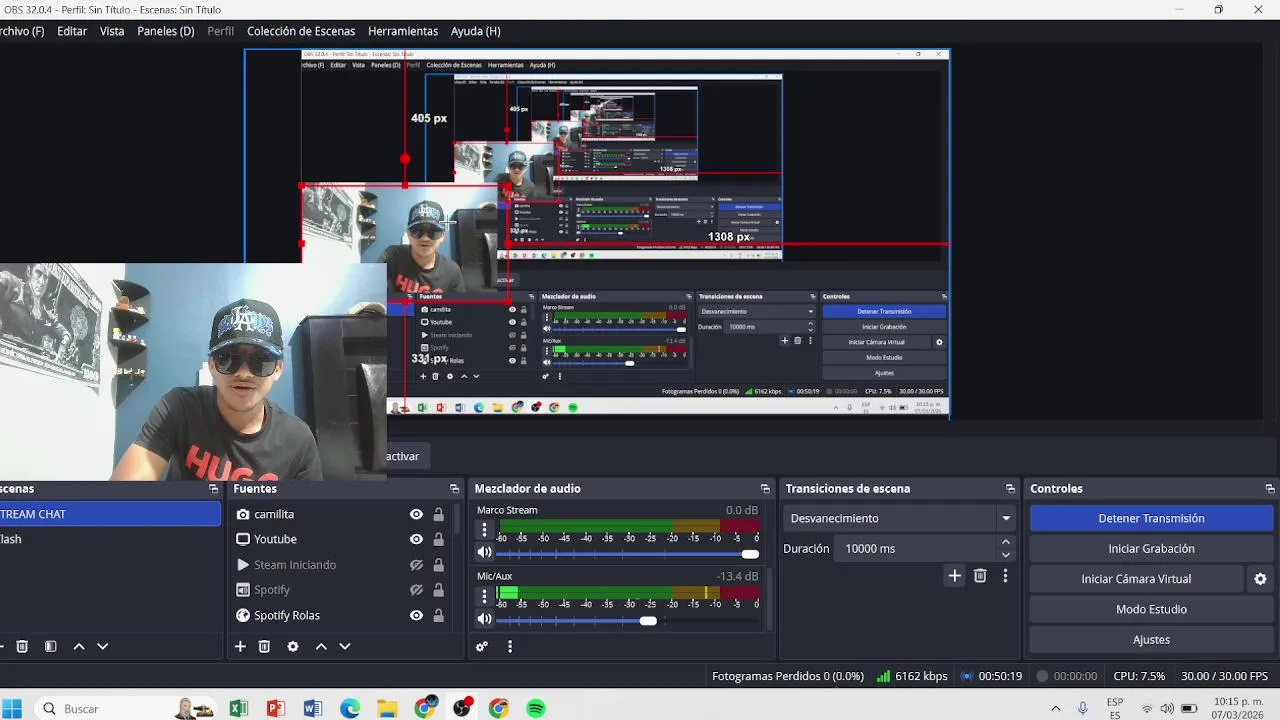Open advanced audio properties gears icon
The image size is (1280, 720).
pos(482,647)
